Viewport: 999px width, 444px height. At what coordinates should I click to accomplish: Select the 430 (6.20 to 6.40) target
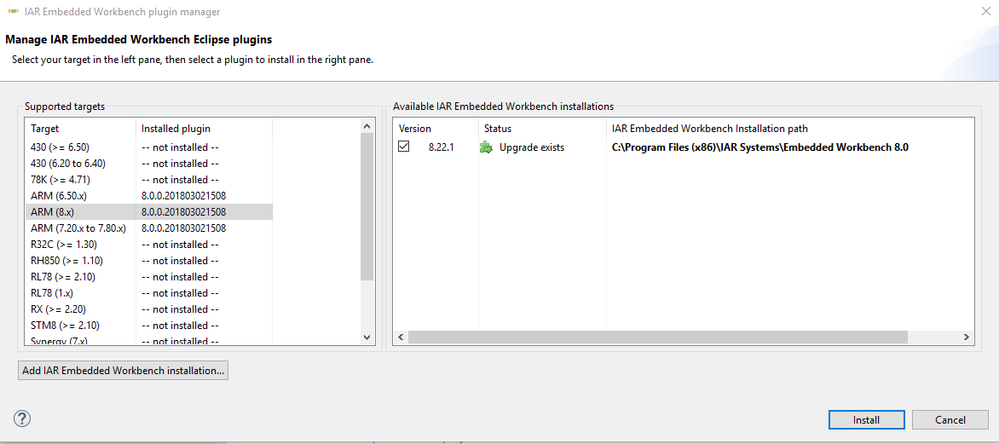click(68, 164)
